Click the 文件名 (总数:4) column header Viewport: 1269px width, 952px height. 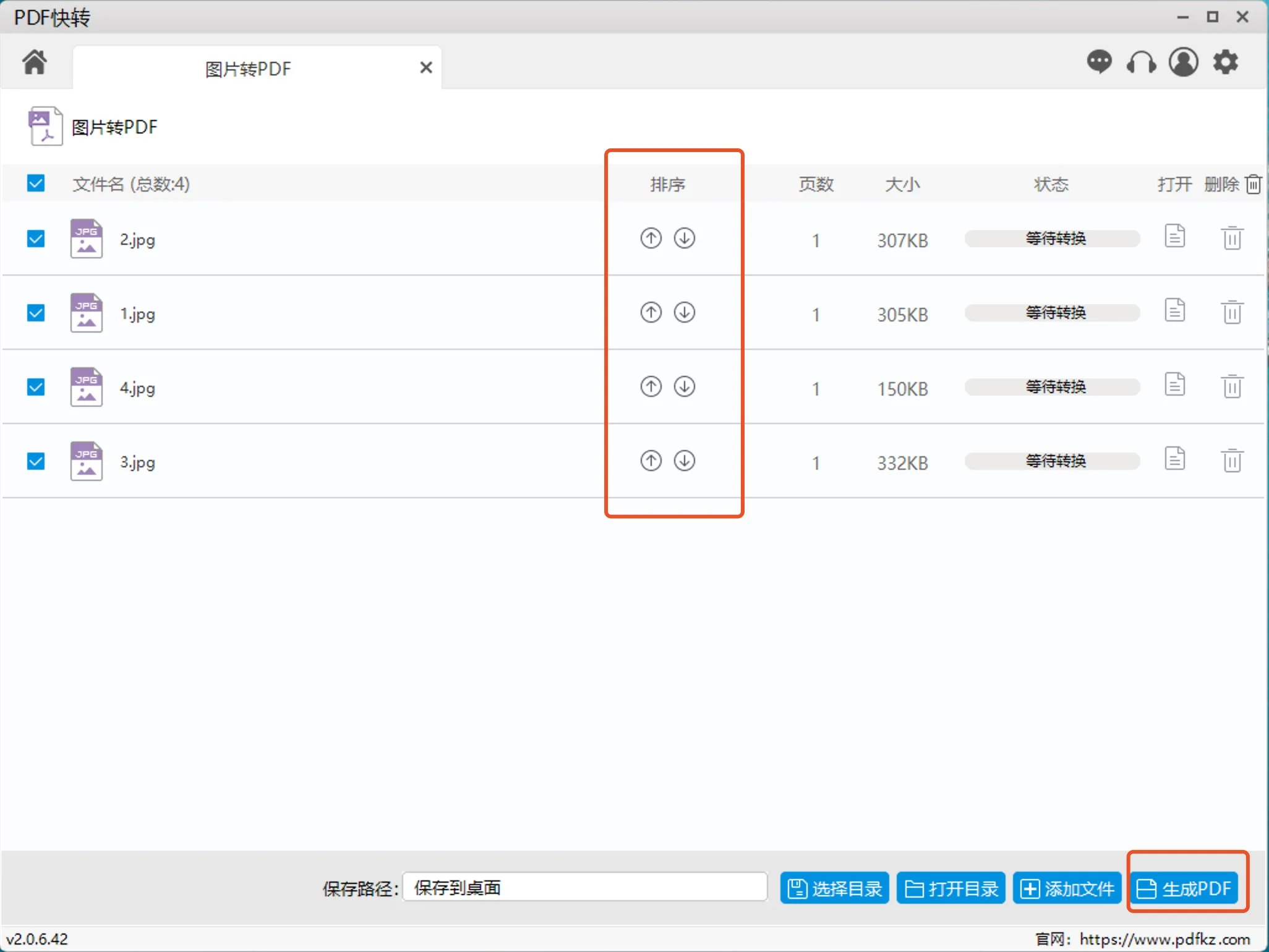coord(131,184)
